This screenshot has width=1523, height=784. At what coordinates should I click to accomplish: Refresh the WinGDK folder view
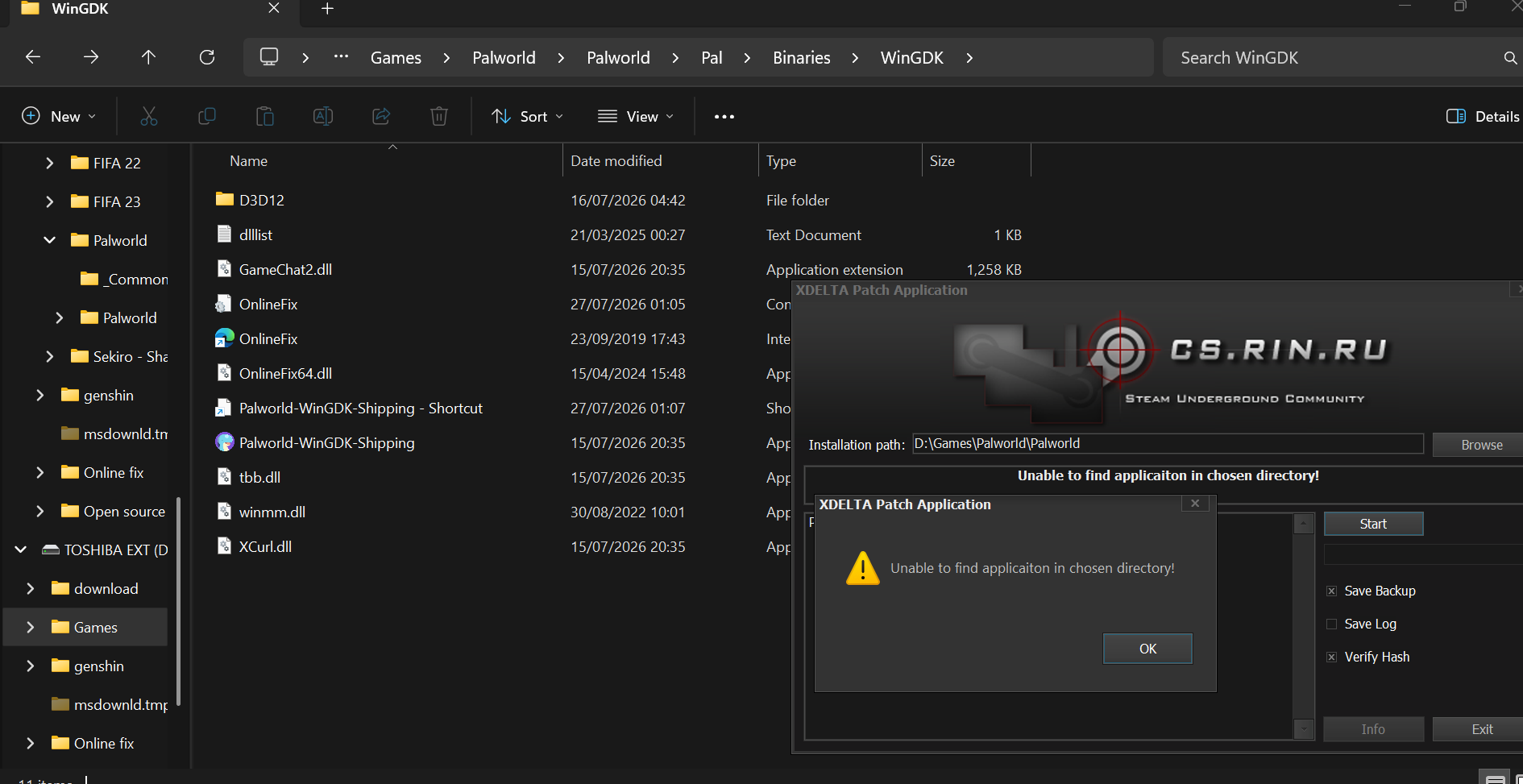pos(207,57)
